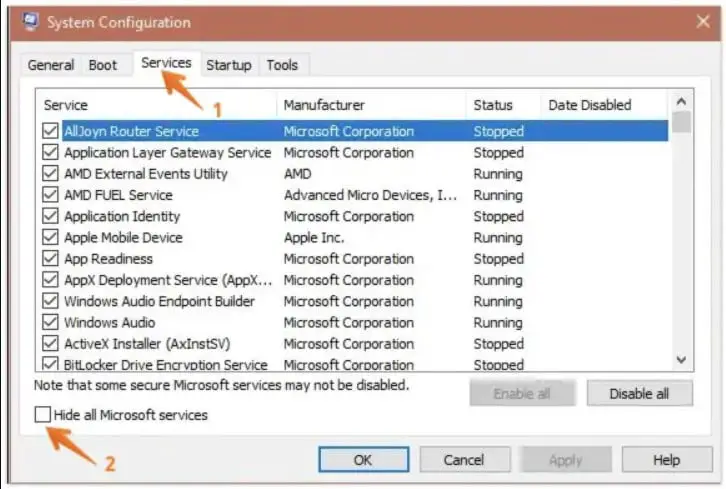The height and width of the screenshot is (489, 726).
Task: Click the System Configuration title bar icon
Action: coord(31,21)
